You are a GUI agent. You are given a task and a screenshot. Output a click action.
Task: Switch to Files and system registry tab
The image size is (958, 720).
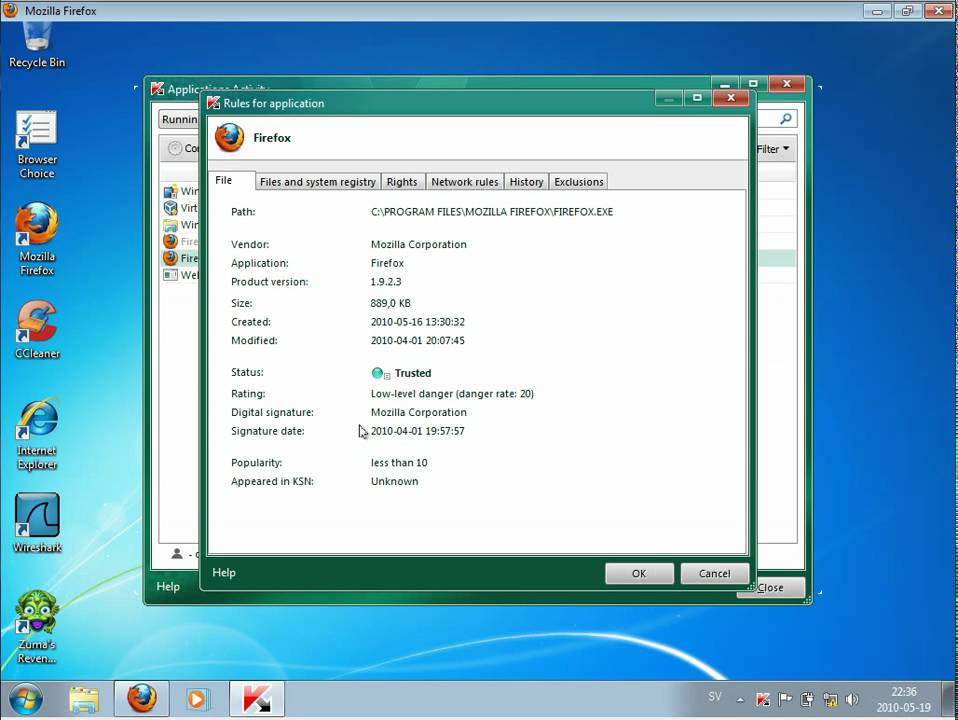click(318, 182)
